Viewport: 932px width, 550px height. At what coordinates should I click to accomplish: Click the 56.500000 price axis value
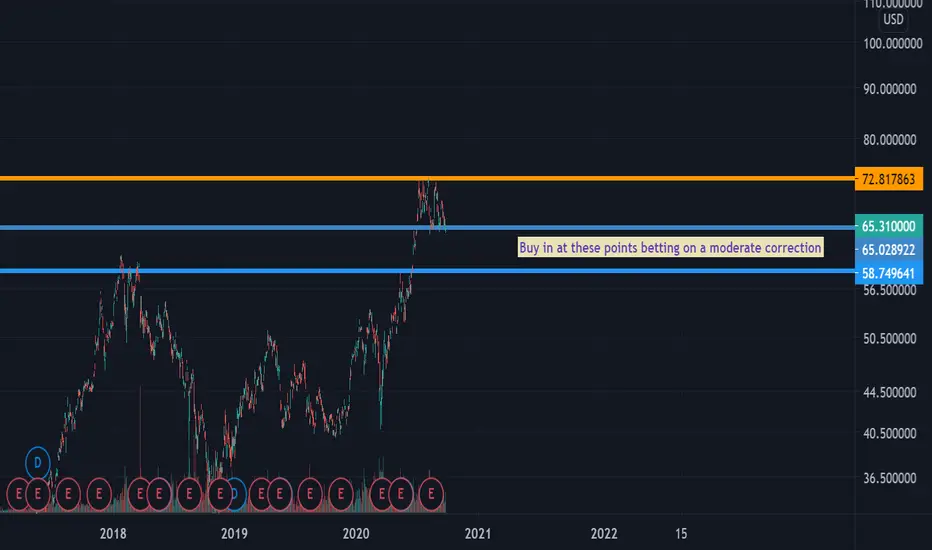[890, 290]
